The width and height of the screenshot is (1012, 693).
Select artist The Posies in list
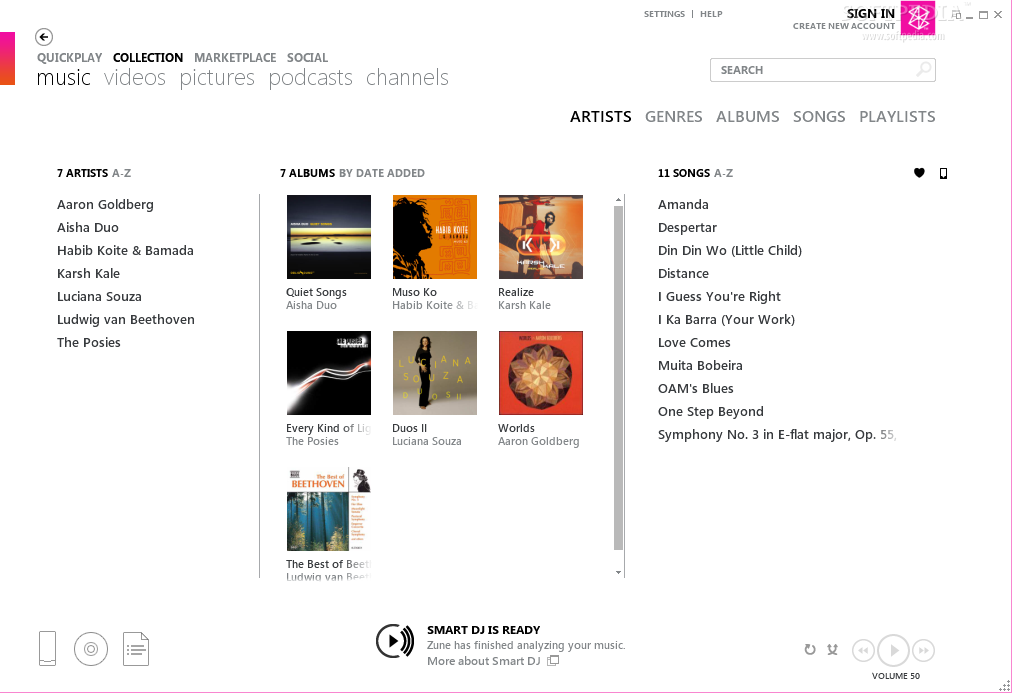(x=89, y=343)
